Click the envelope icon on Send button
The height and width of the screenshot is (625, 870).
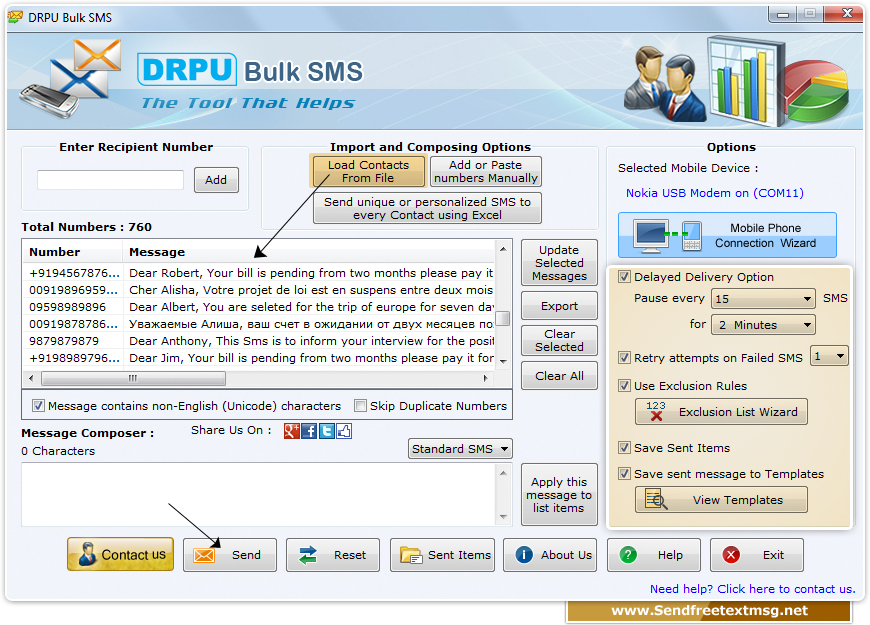click(204, 555)
